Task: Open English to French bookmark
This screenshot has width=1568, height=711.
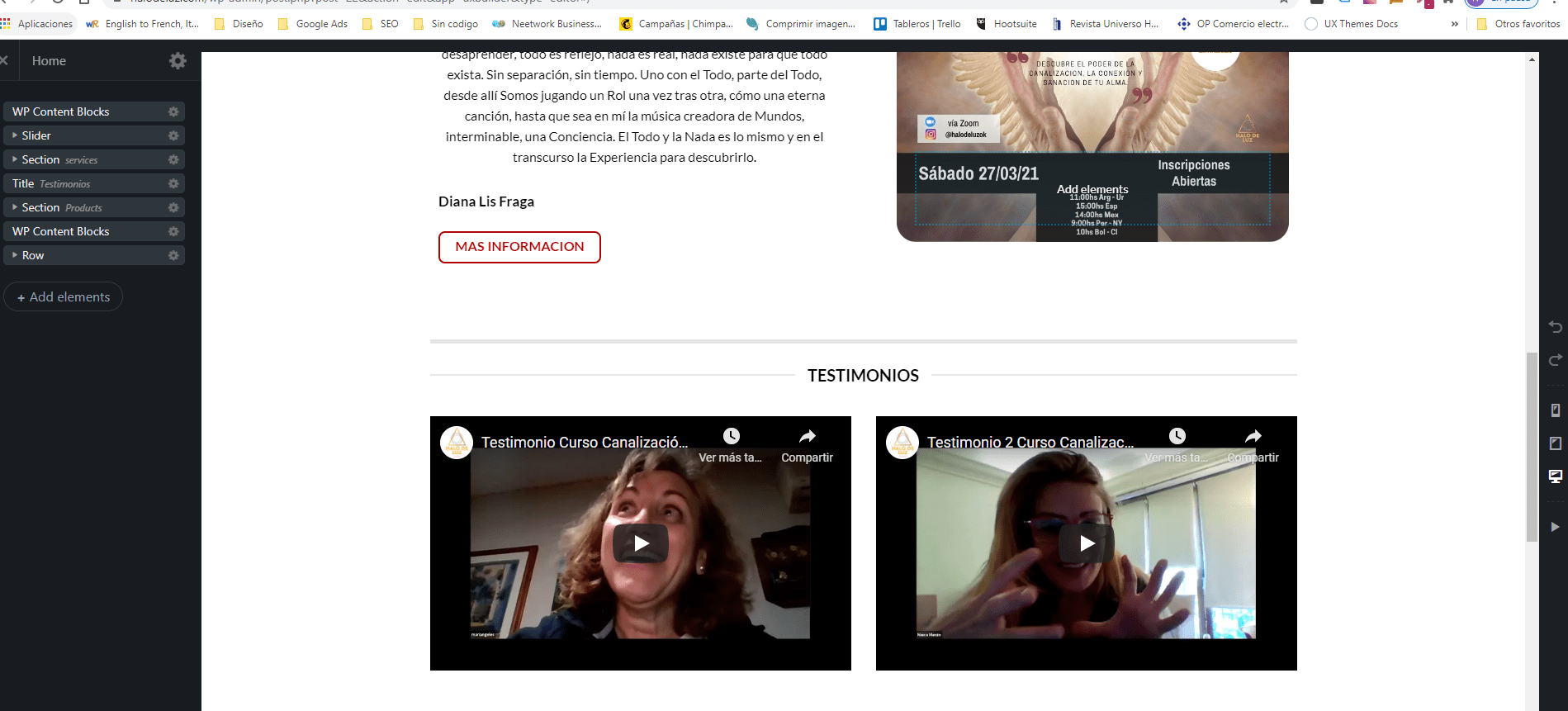Action: [143, 24]
